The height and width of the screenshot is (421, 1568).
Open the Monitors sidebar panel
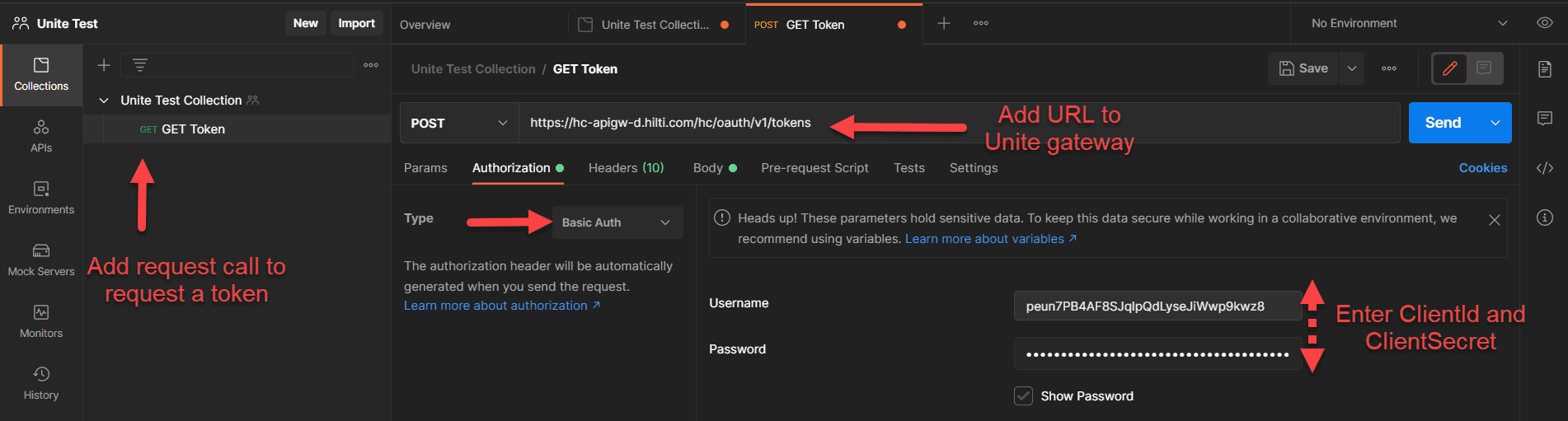coord(41,322)
